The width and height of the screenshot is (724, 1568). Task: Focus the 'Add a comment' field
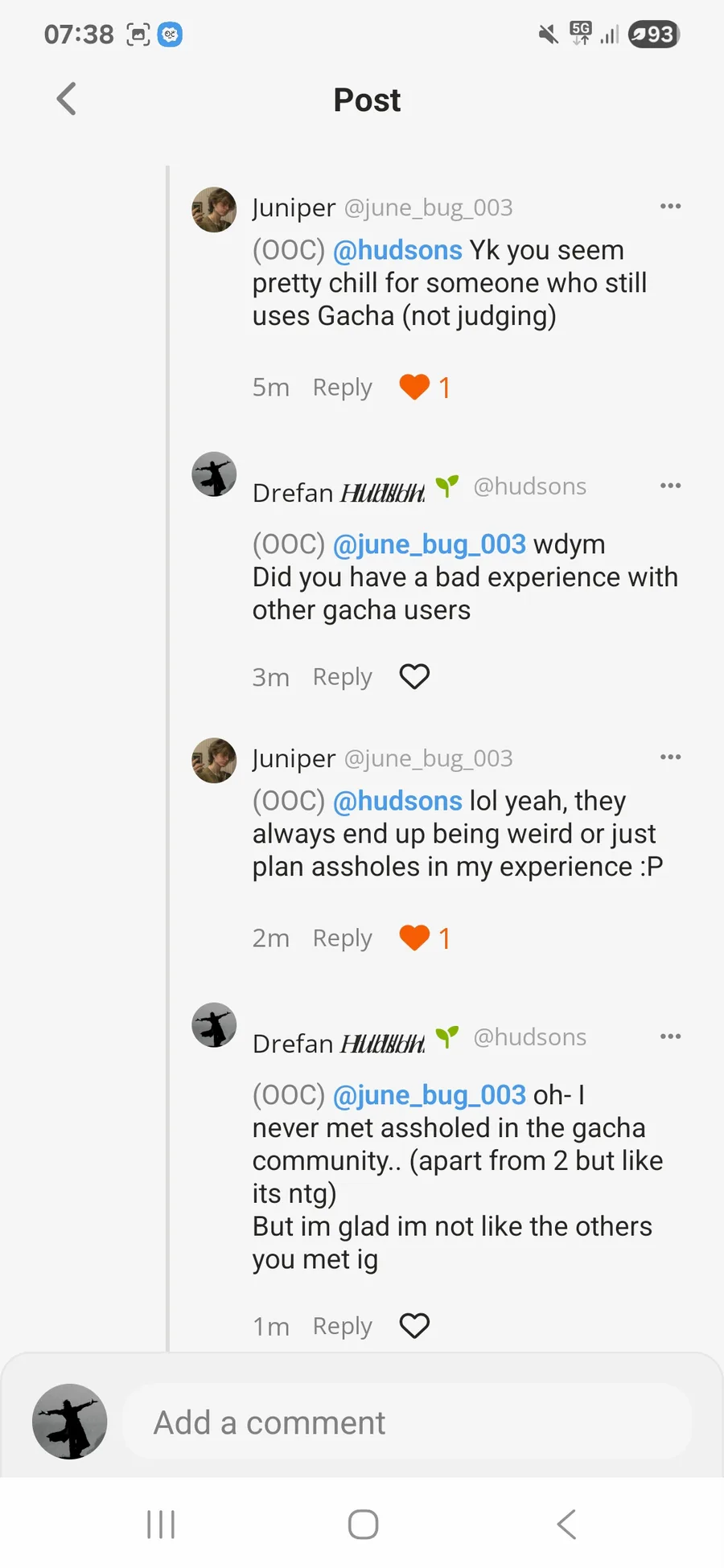(x=406, y=1422)
